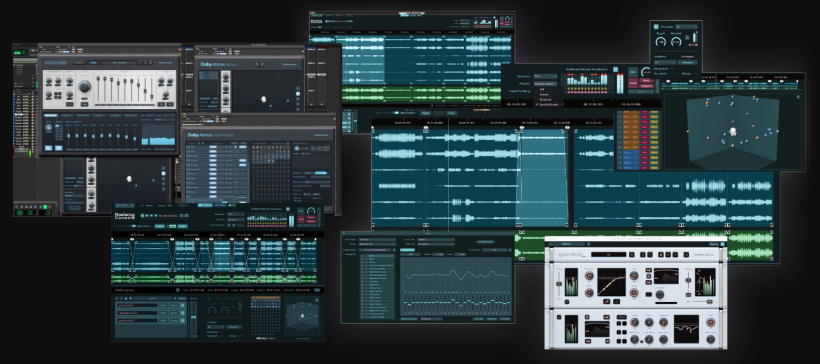Click the Dolby Atmos logo below Mastering Console grid
This screenshot has height=364, width=820.
266,338
